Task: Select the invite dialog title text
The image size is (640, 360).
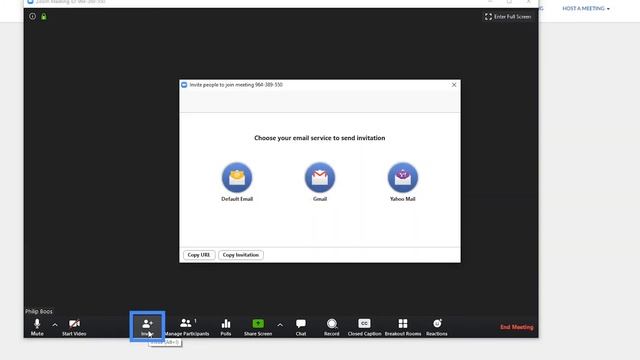Action: pyautogui.click(x=236, y=85)
